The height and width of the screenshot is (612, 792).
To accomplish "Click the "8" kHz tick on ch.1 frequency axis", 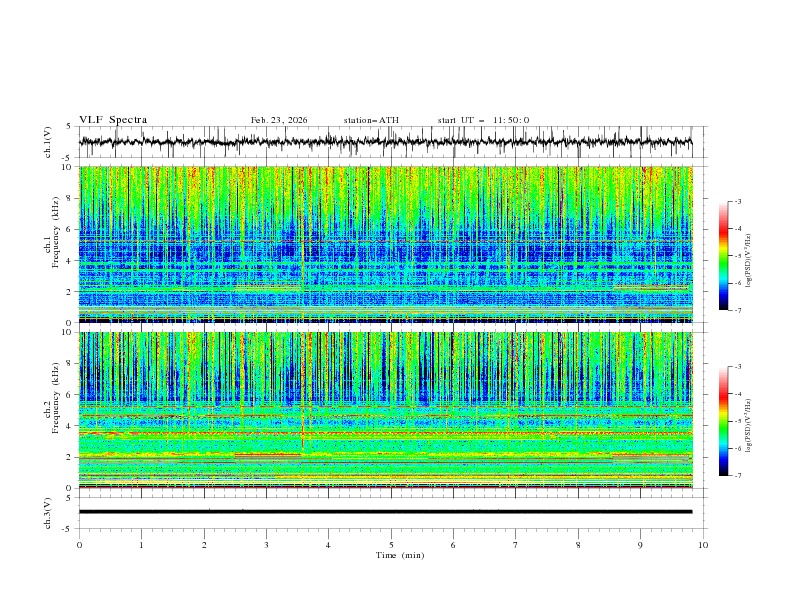I will [x=70, y=198].
